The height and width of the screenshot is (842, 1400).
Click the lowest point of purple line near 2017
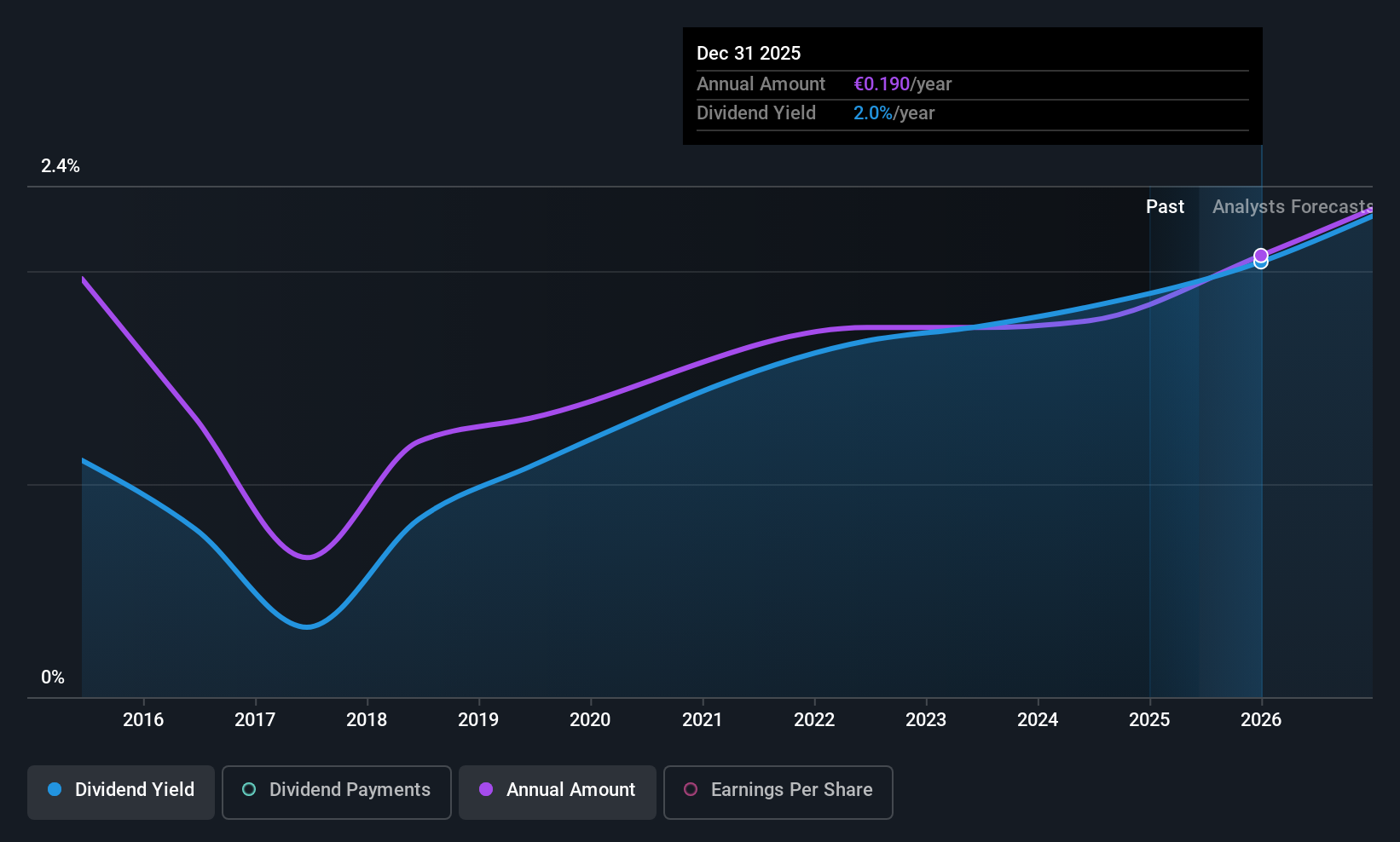(x=307, y=557)
